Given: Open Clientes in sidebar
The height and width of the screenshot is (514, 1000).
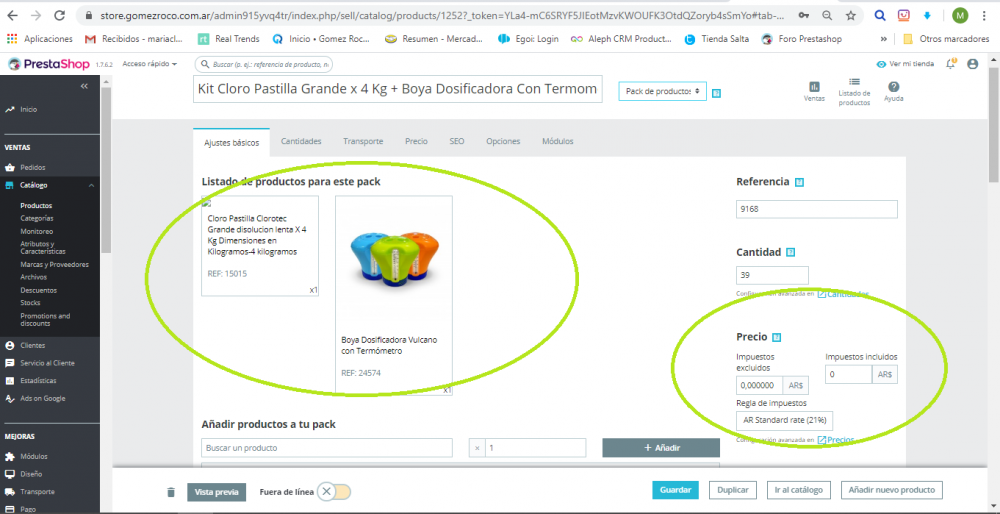Looking at the screenshot, I should pos(33,346).
